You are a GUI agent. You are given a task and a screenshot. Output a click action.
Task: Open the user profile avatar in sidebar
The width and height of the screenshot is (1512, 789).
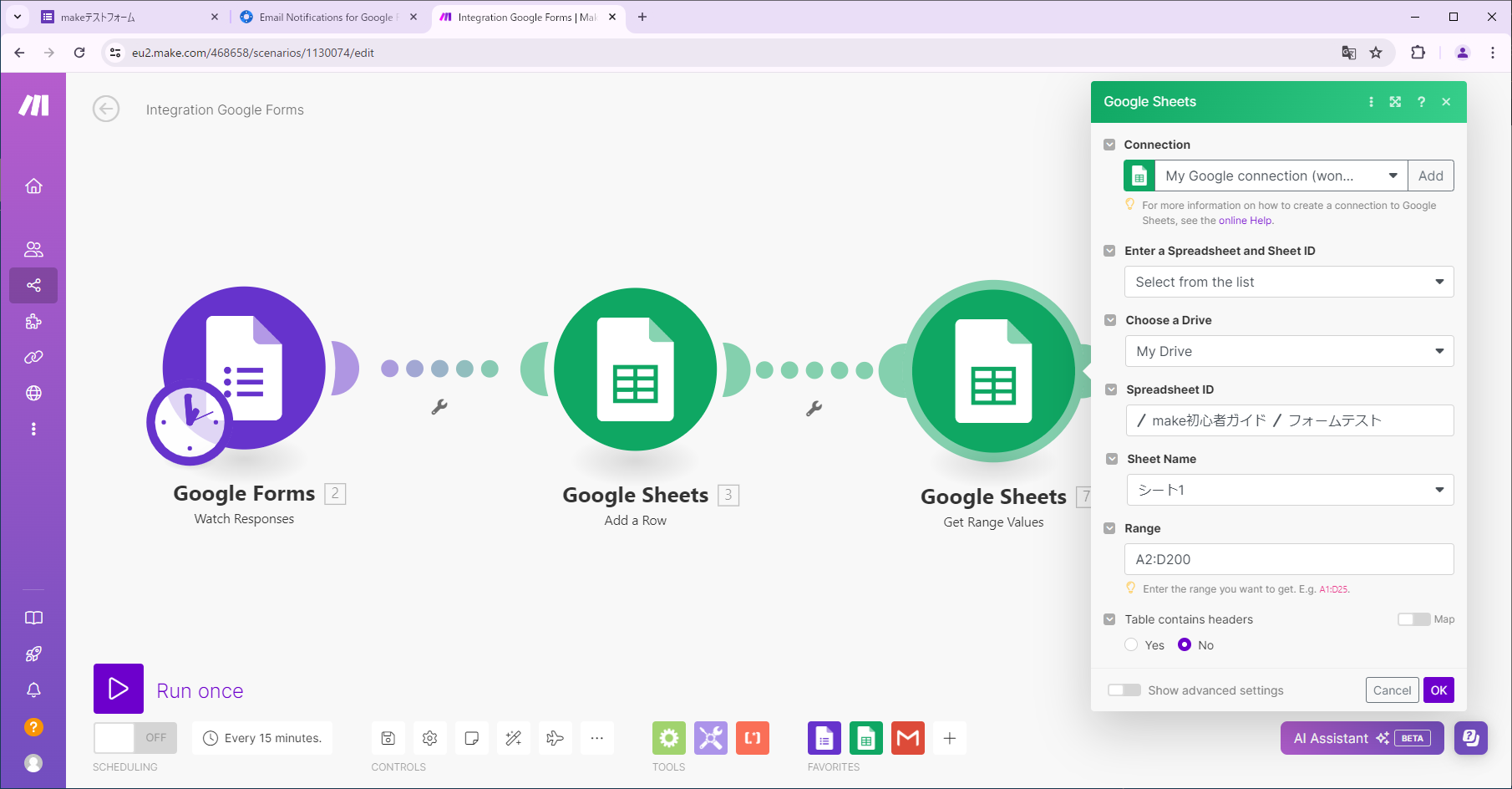[x=33, y=763]
